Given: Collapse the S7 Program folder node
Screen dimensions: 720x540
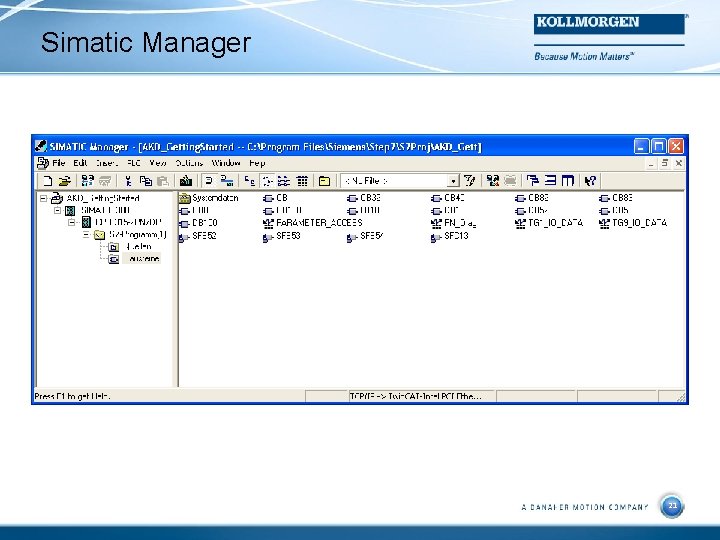Looking at the screenshot, I should click(86, 235).
